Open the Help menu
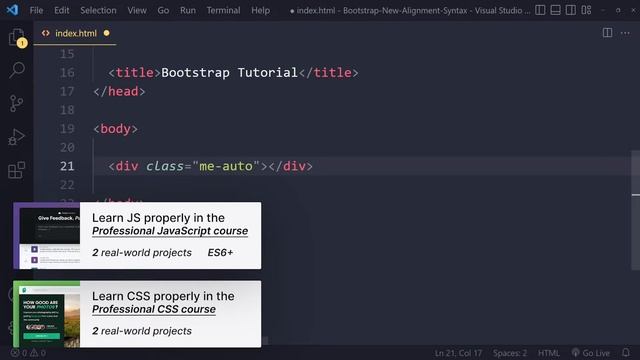 tap(260, 10)
